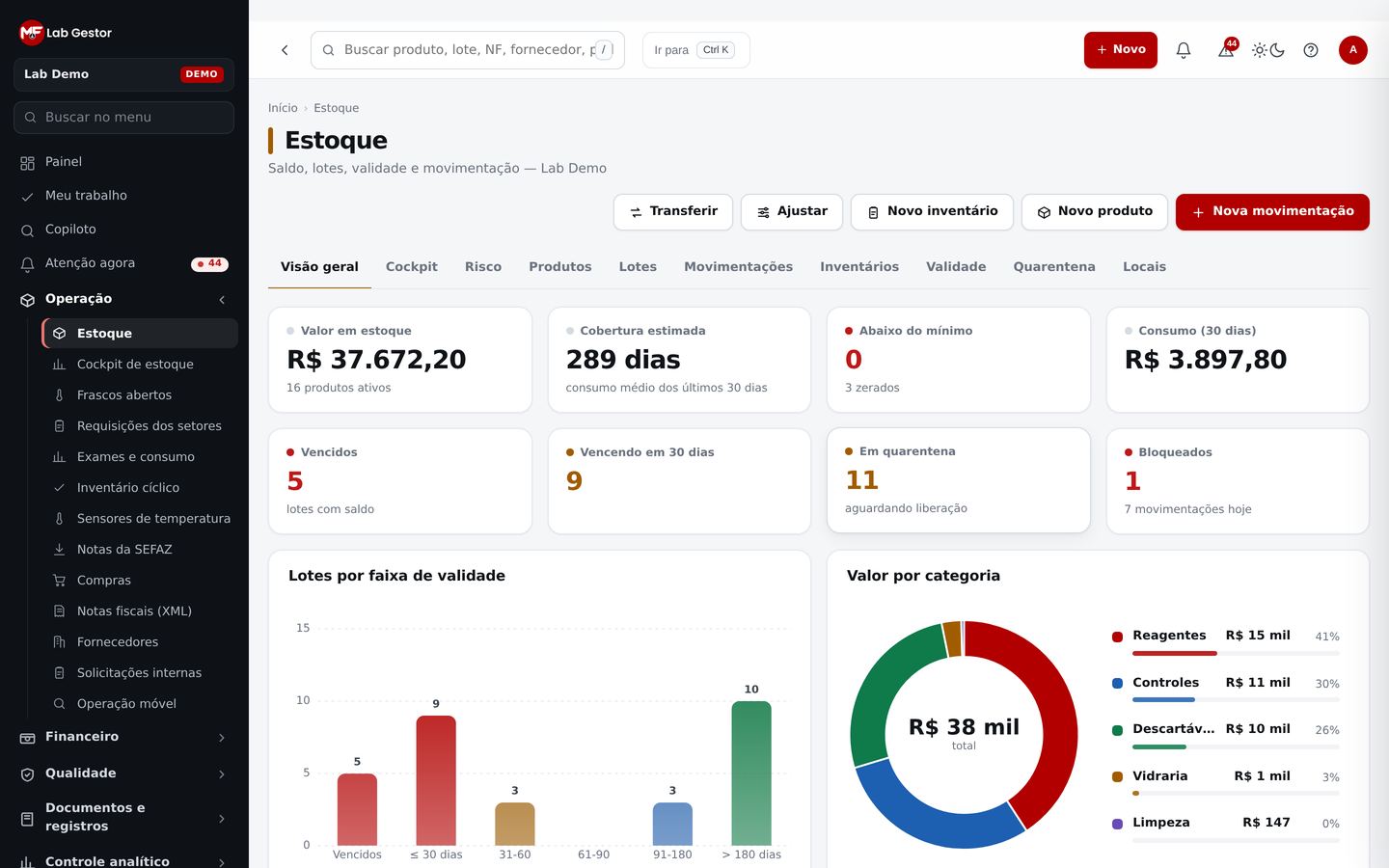Expand the Financeiro section
The image size is (1389, 868).
(123, 737)
